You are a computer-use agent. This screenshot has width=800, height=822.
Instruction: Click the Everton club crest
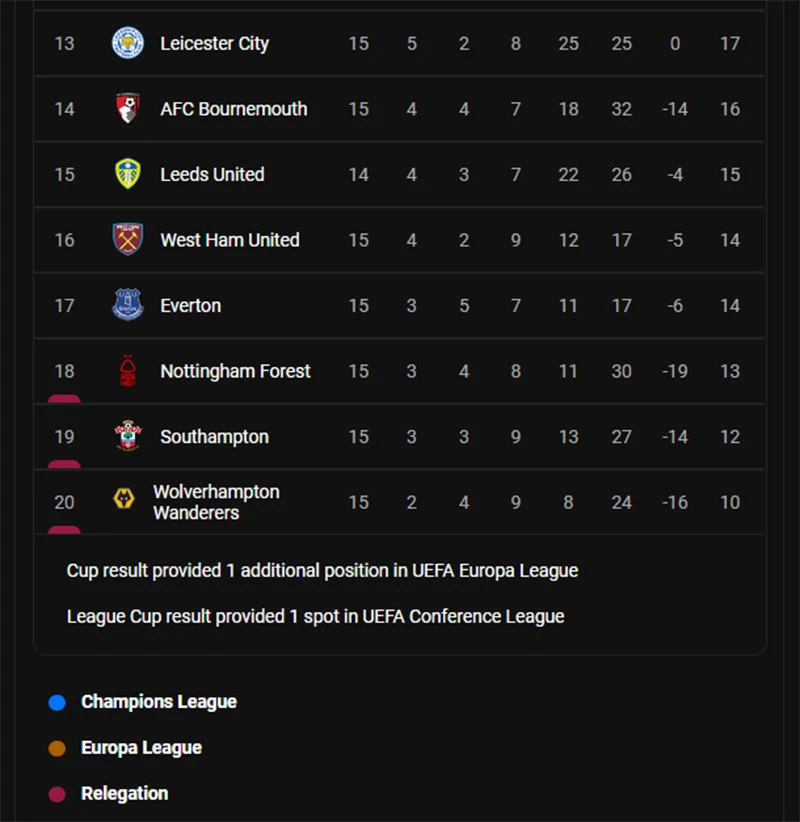127,305
